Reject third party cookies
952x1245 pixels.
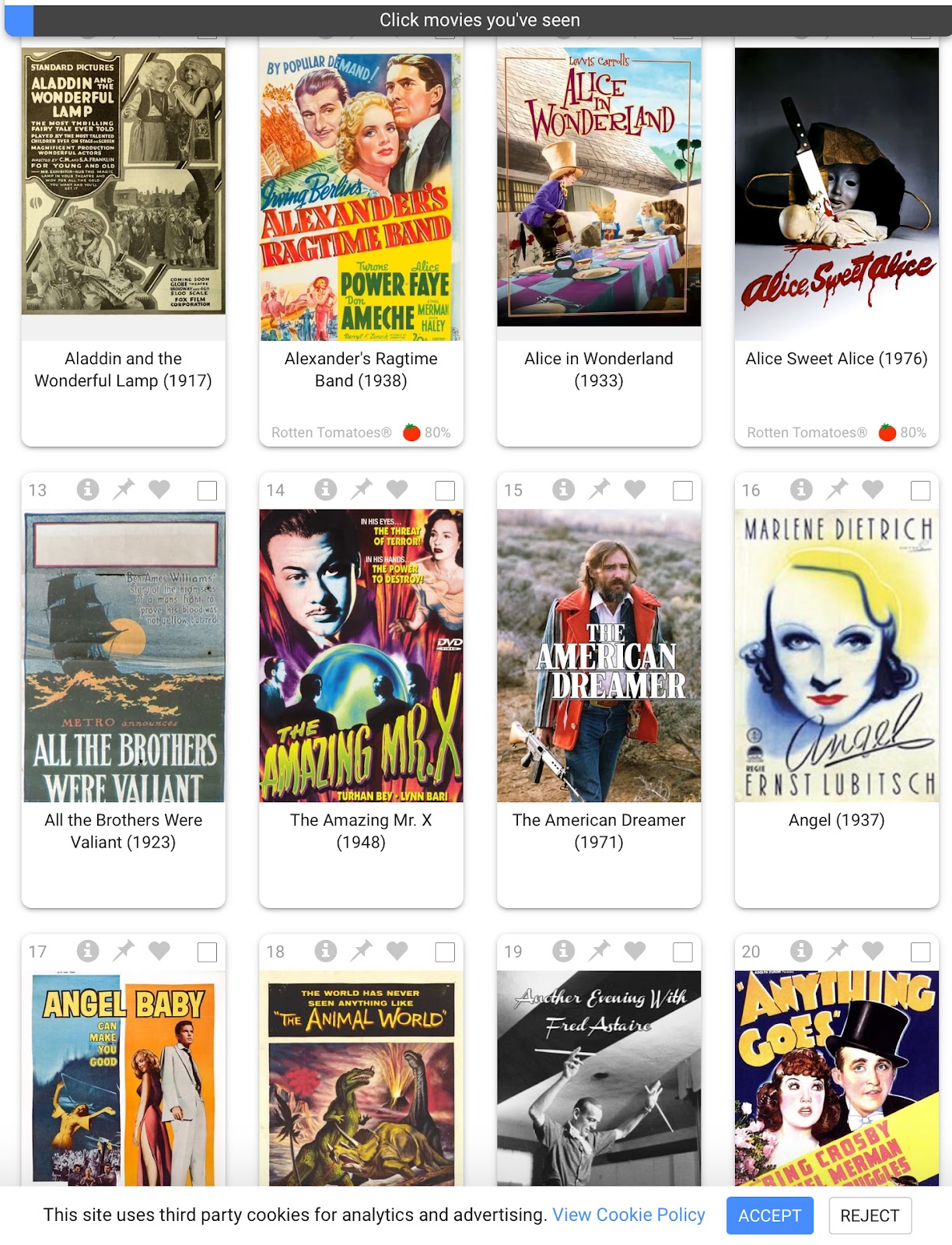870,1215
